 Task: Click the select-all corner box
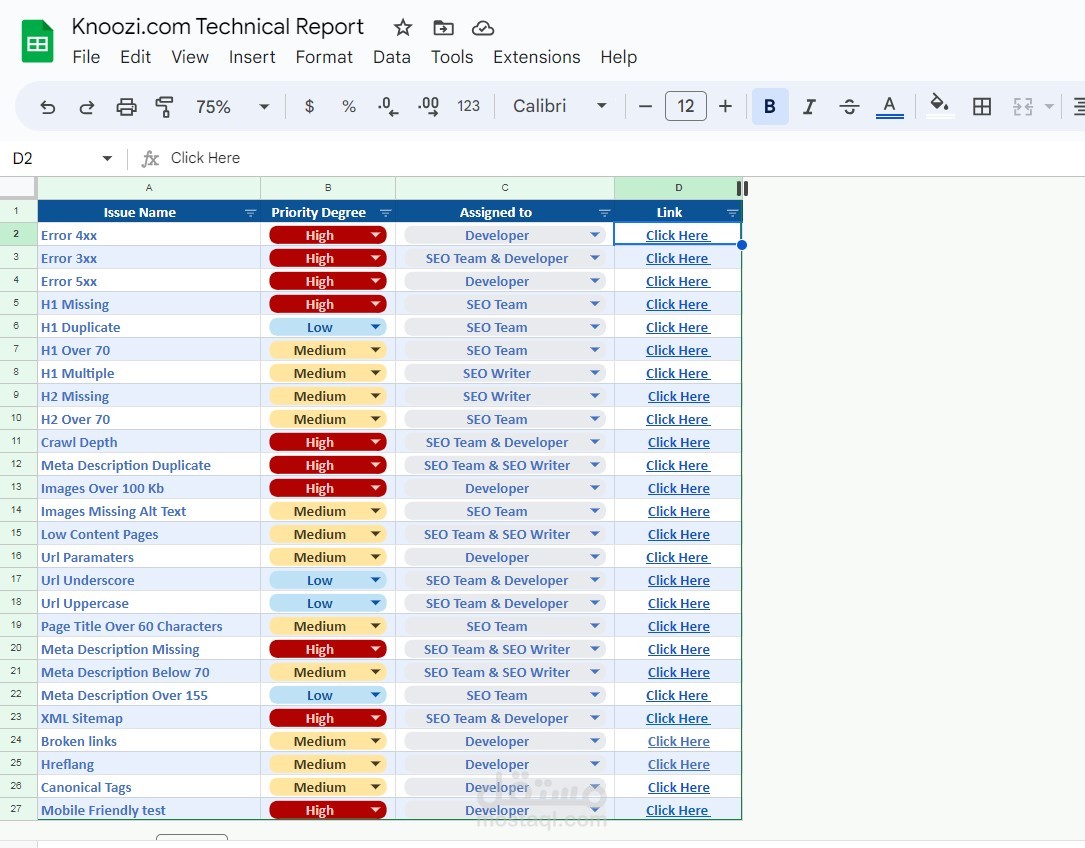17,188
